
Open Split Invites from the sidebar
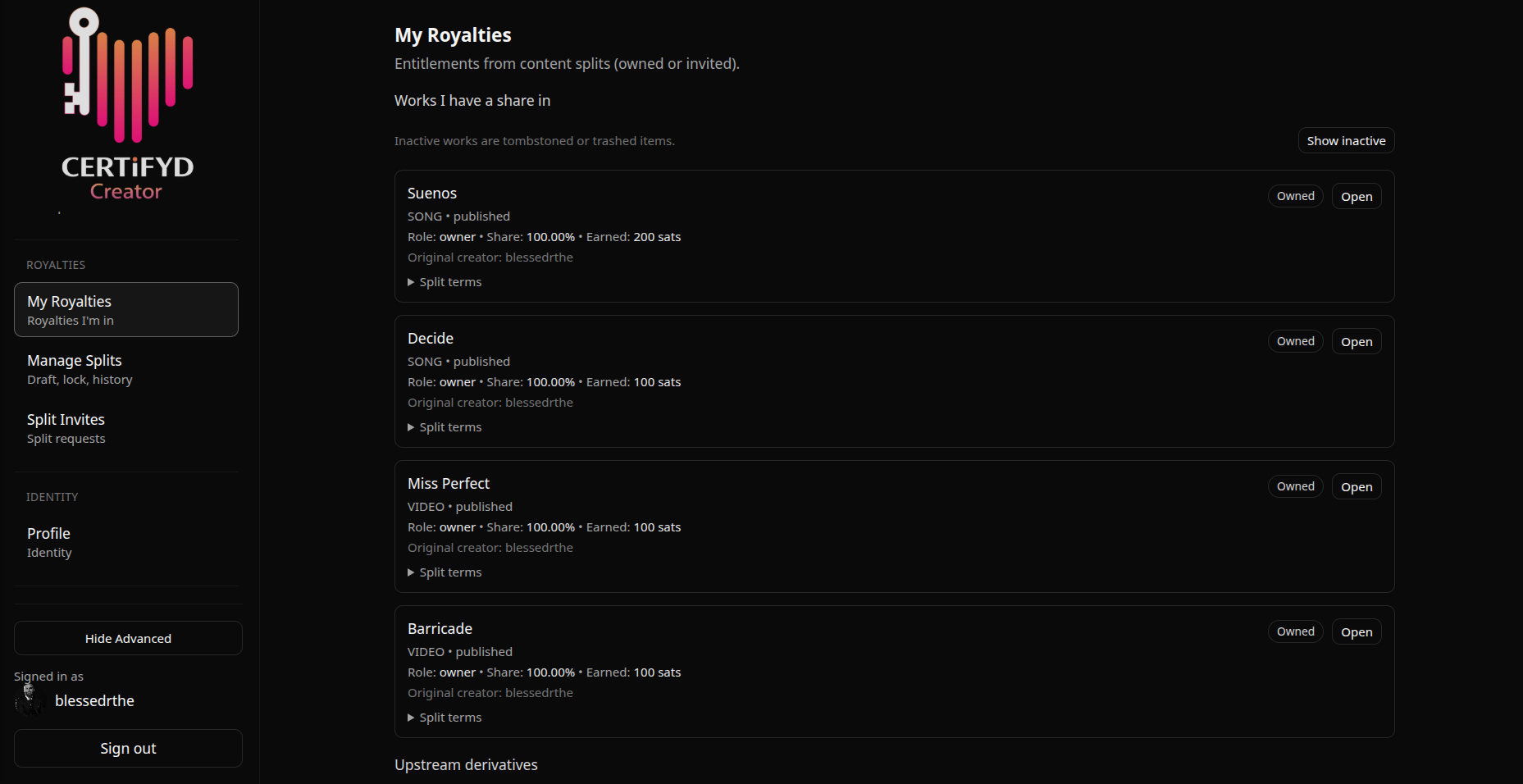pyautogui.click(x=125, y=427)
